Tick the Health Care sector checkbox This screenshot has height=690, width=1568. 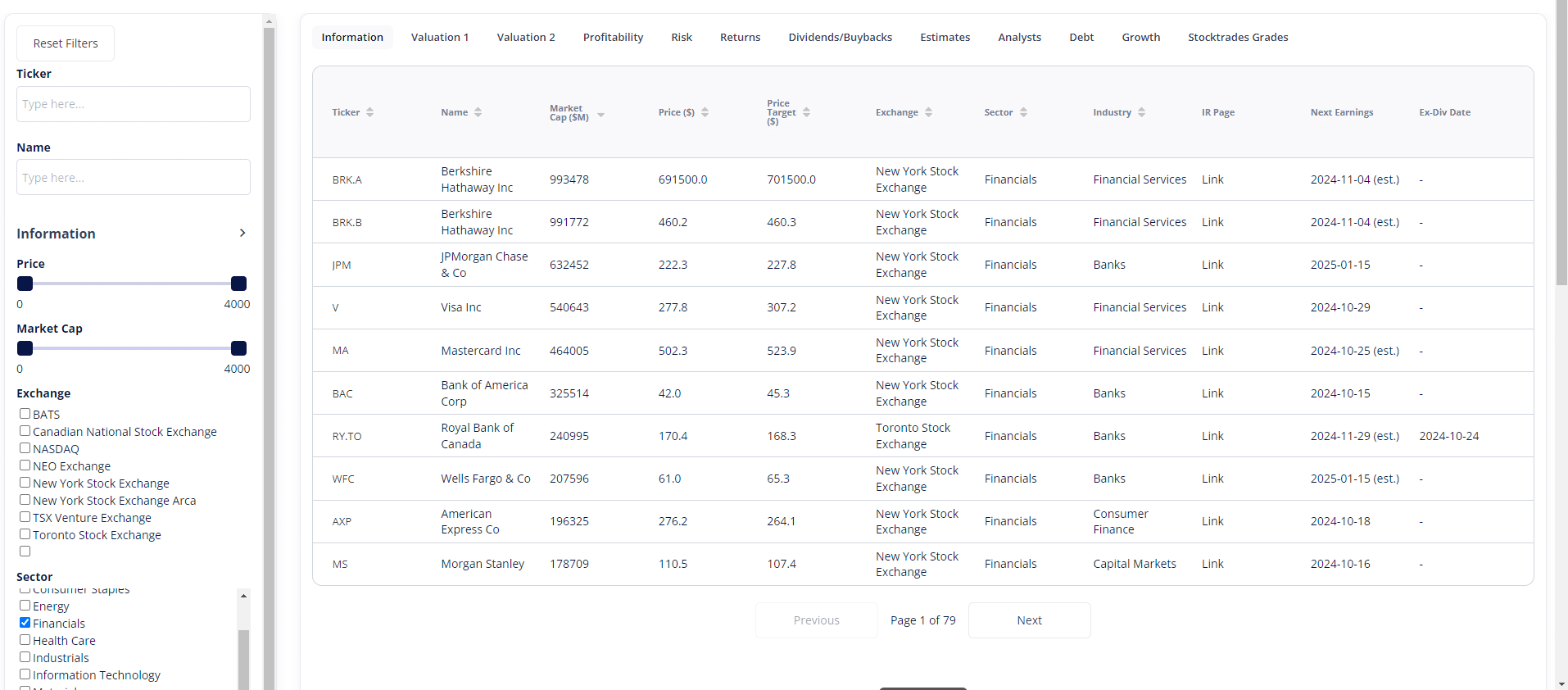coord(25,640)
